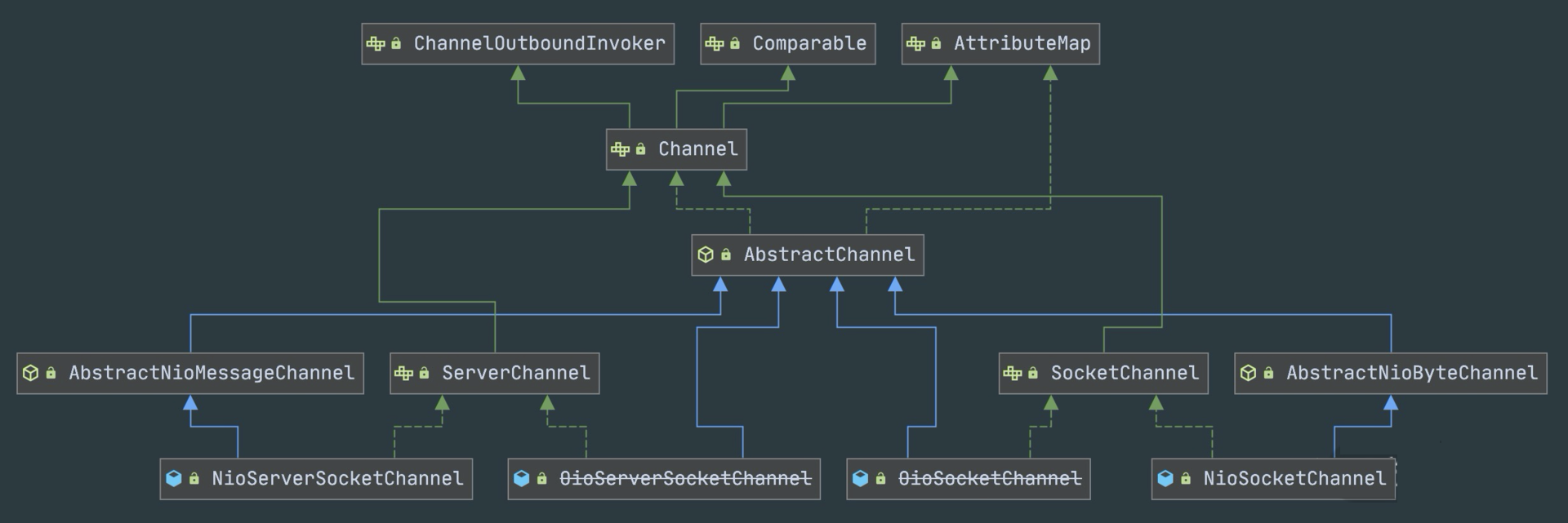This screenshot has height=523, width=1568.
Task: Select the ChannelOutboundInvoker label text
Action: (x=540, y=43)
